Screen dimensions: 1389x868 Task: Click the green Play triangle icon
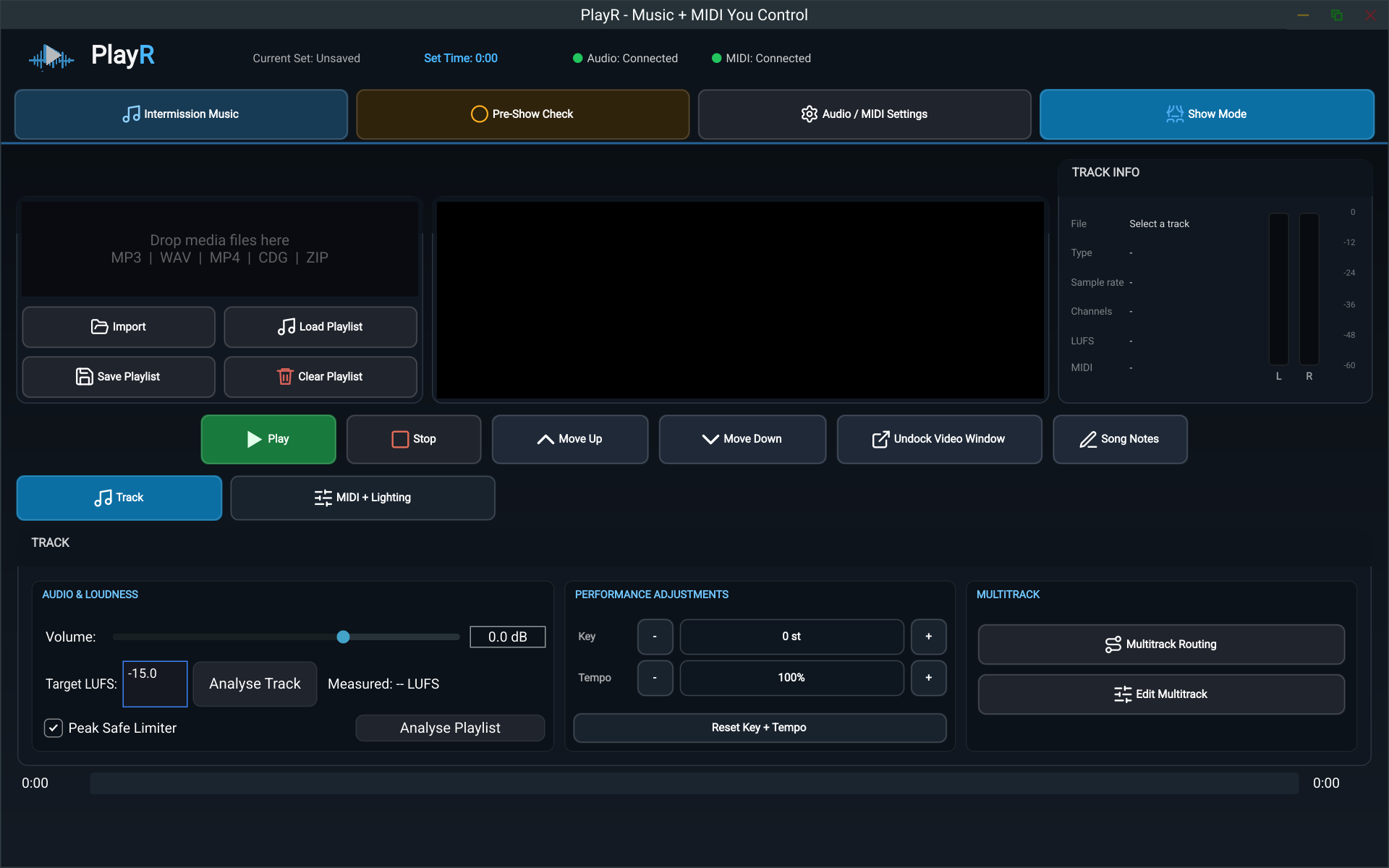coord(254,439)
